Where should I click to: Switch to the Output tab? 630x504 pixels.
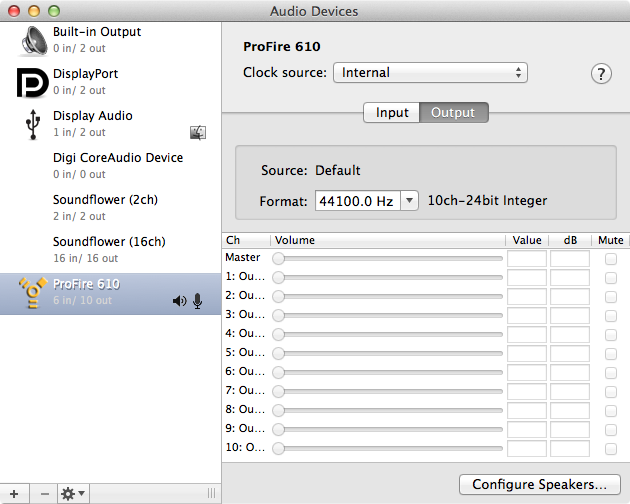click(x=454, y=113)
